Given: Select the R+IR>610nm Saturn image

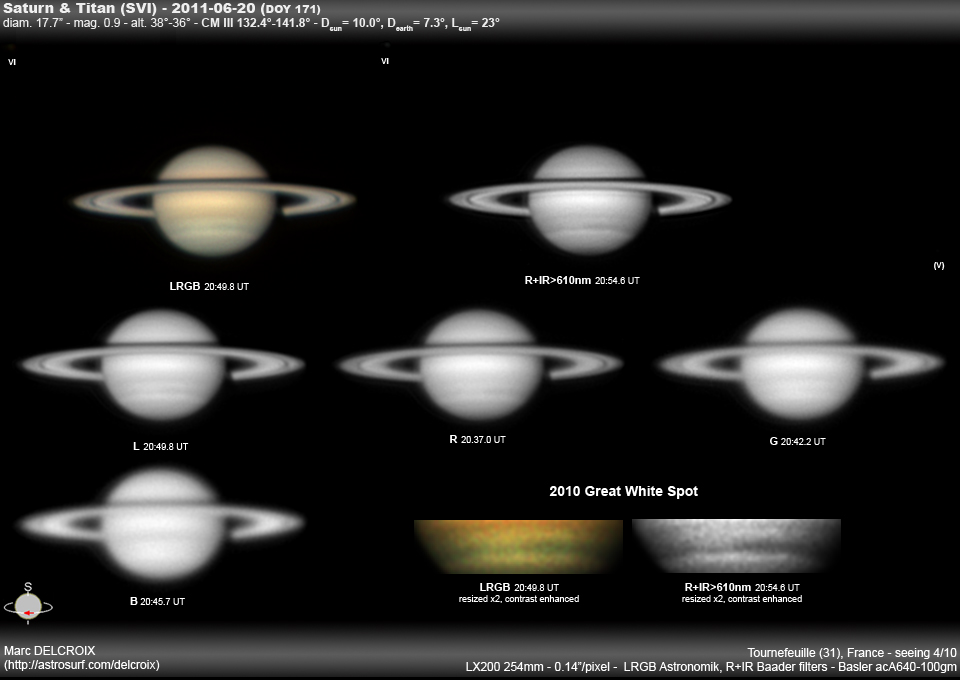Looking at the screenshot, I should [x=589, y=200].
